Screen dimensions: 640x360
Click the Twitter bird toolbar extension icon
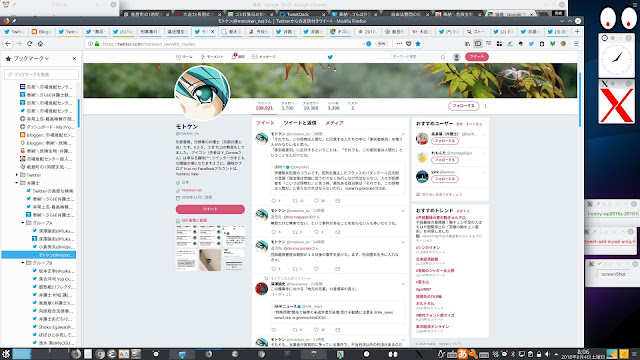pos(531,44)
